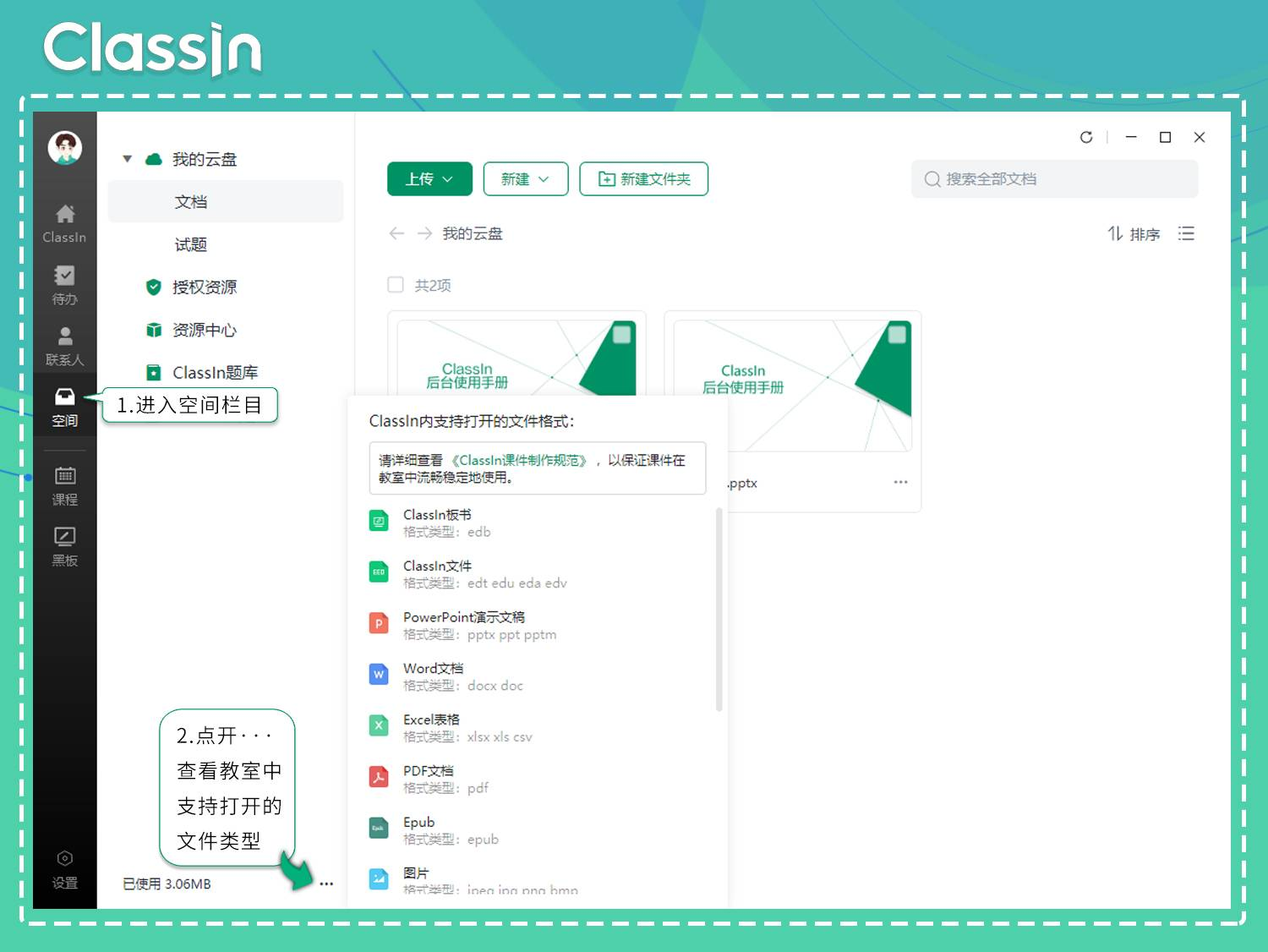The image size is (1268, 952).
Task: Click the more options dots beside 已使用 3.06MB
Action: point(326,884)
